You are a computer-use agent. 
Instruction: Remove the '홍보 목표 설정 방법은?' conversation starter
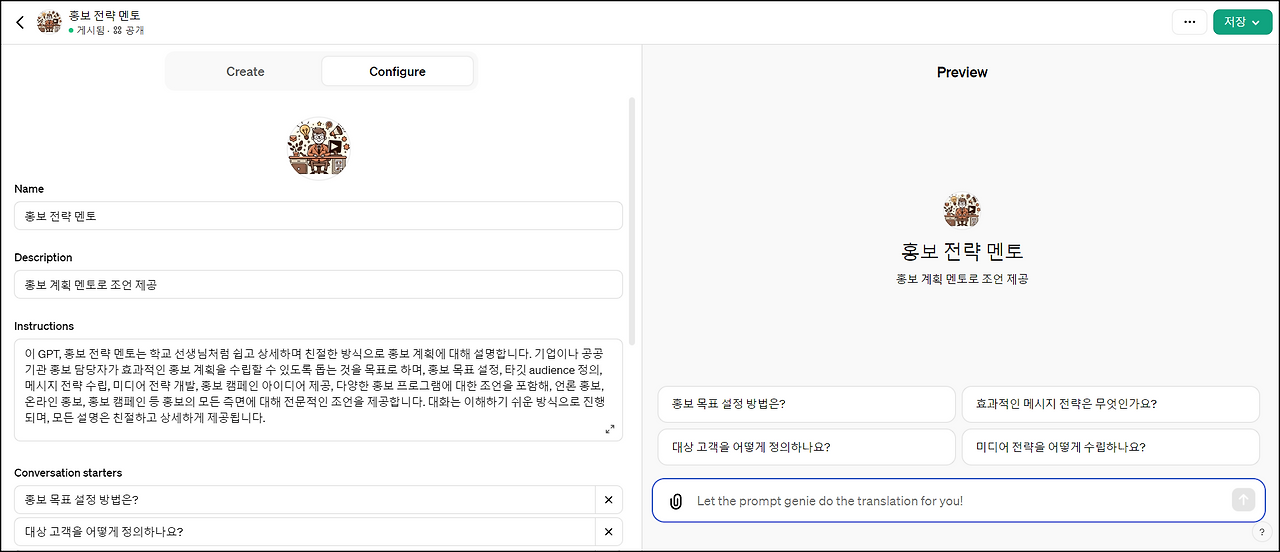click(x=608, y=500)
